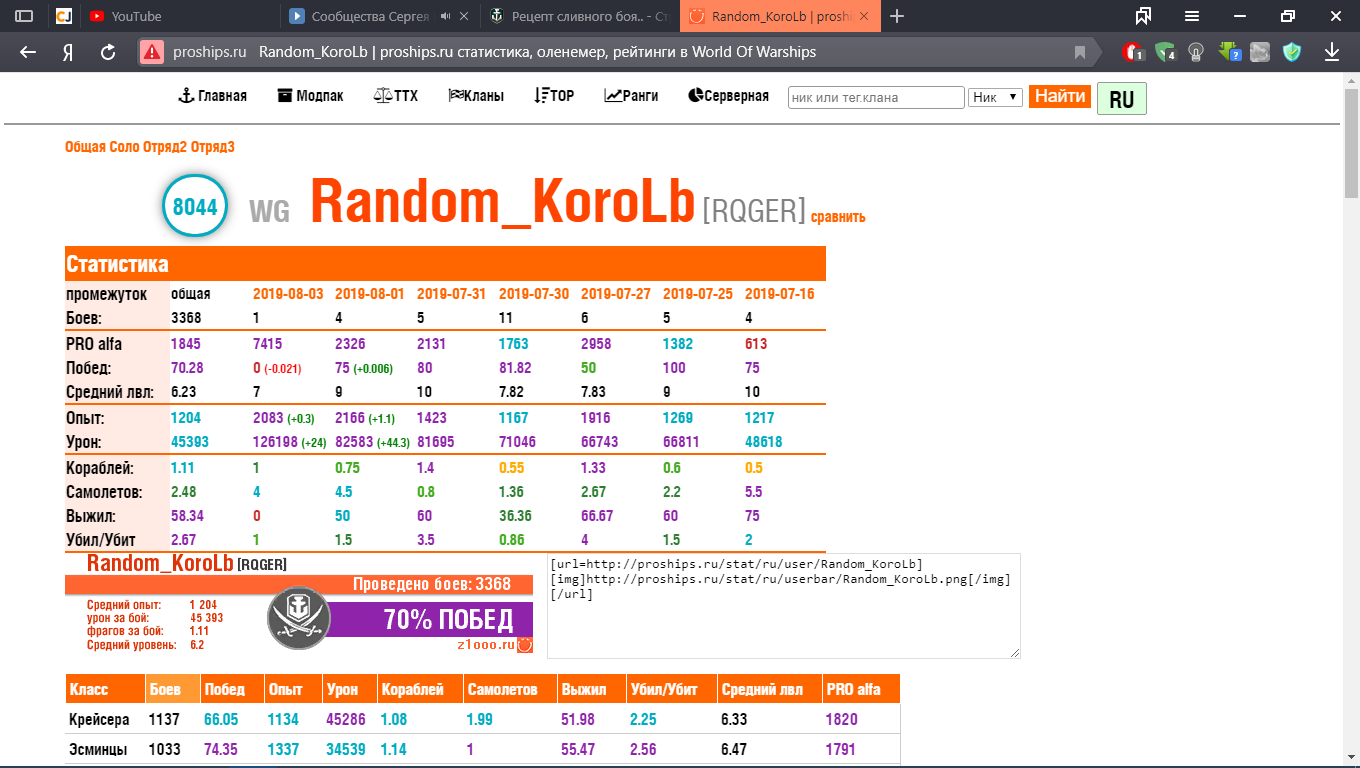Open the browser hamburger menu
This screenshot has width=1360, height=768.
1192,16
